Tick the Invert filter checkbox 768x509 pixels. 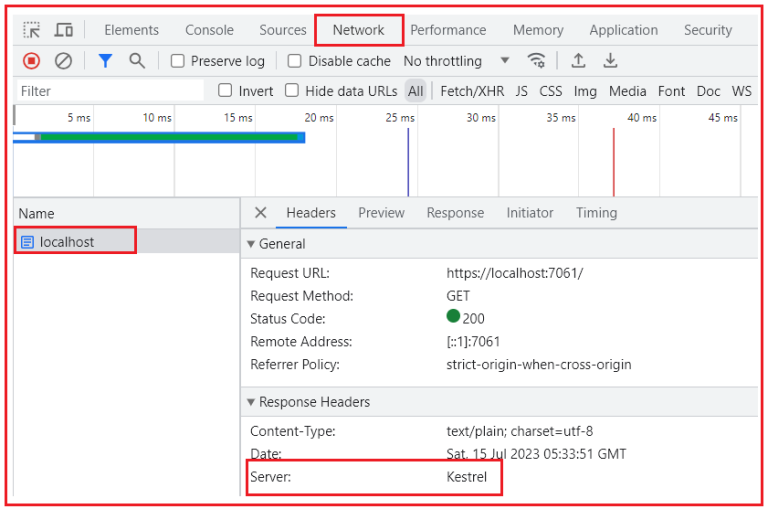click(x=225, y=91)
